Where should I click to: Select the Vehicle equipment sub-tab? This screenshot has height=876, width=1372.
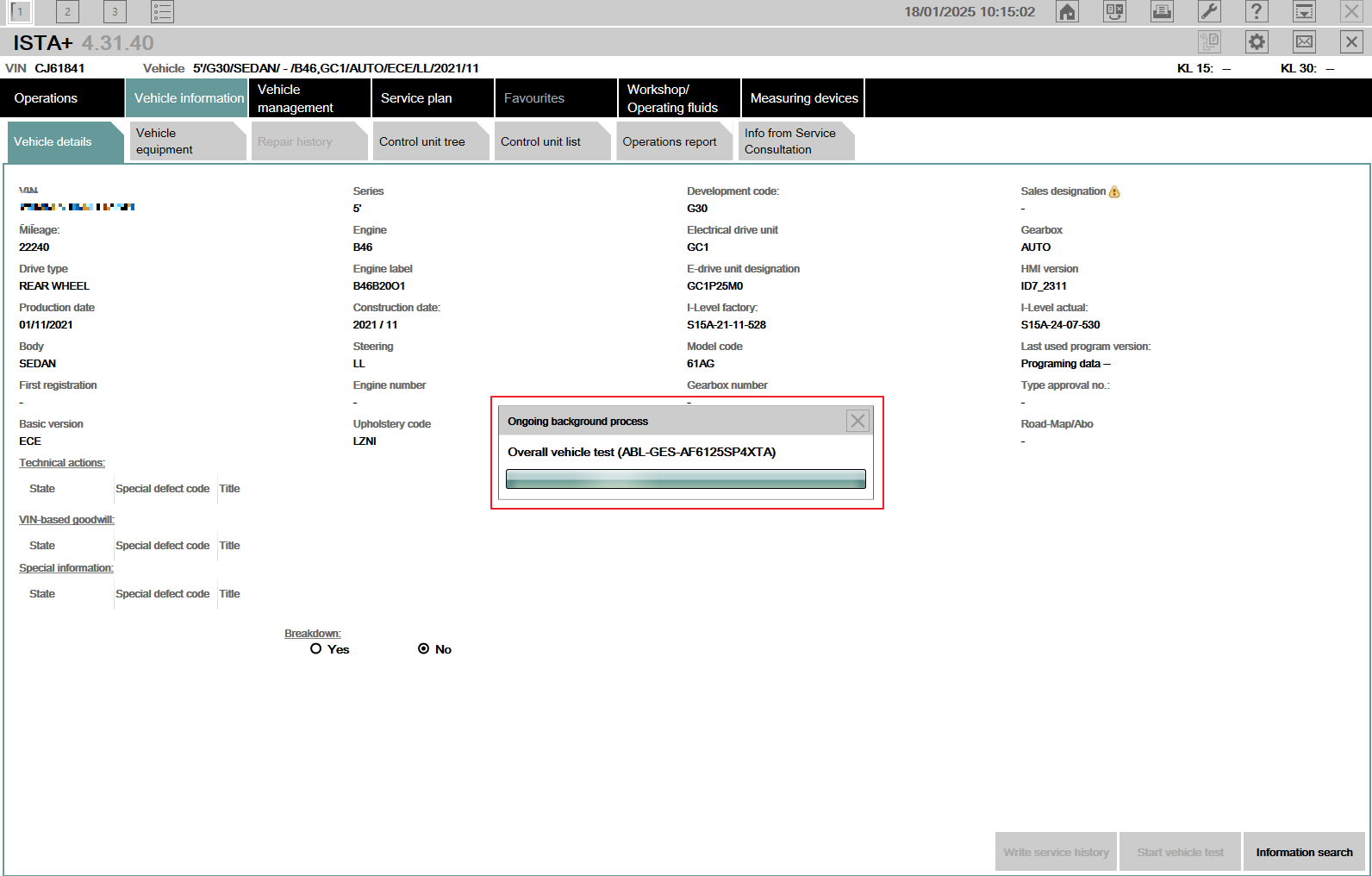[x=188, y=141]
